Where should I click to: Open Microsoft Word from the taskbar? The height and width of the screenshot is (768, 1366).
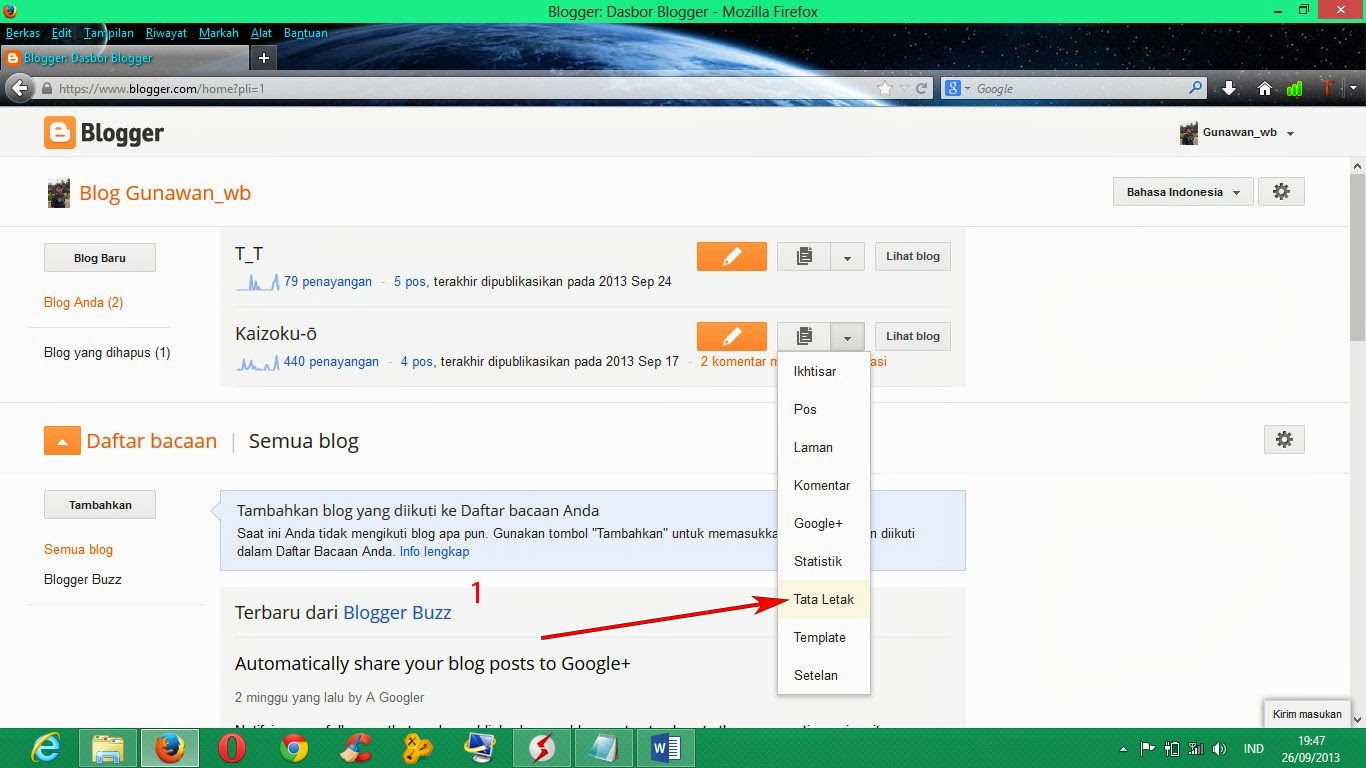pos(665,748)
